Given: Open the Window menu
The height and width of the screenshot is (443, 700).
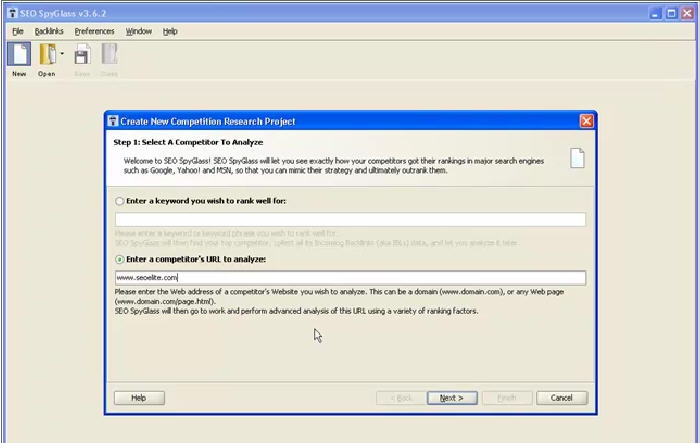Looking at the screenshot, I should pos(138,31).
